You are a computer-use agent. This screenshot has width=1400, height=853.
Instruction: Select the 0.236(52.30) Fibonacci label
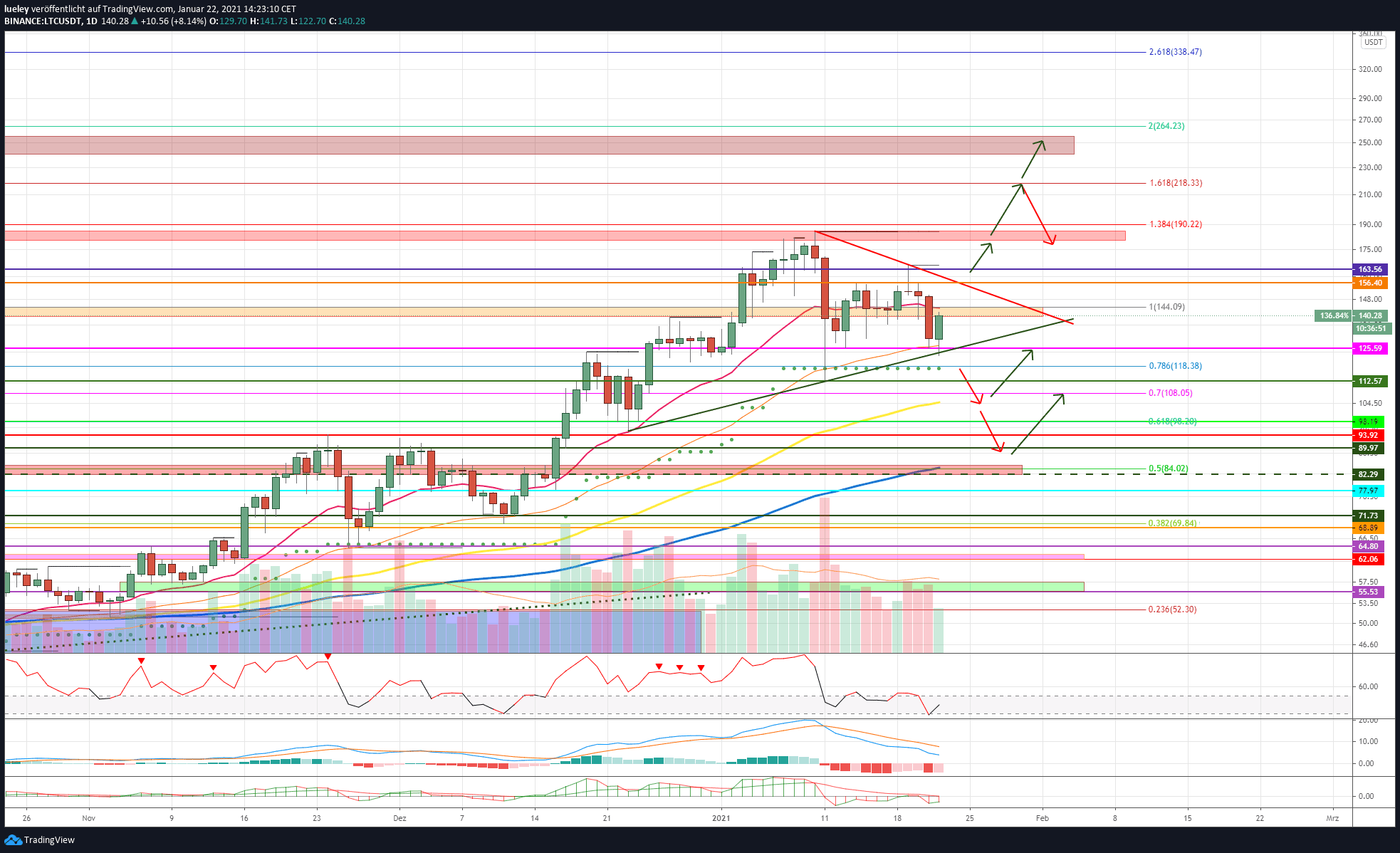pos(1172,609)
